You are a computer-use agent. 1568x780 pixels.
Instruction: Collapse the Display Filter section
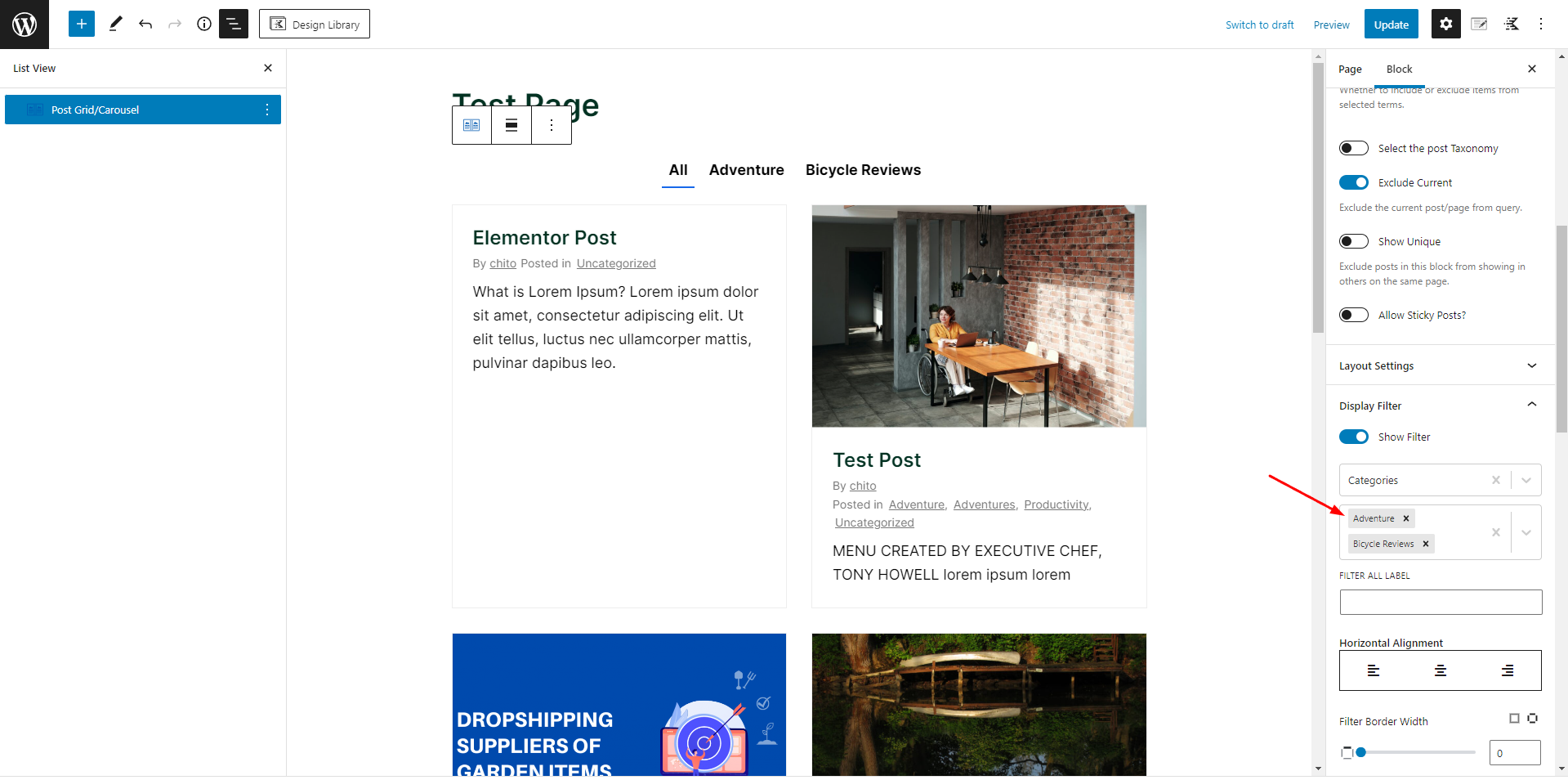click(x=1439, y=406)
